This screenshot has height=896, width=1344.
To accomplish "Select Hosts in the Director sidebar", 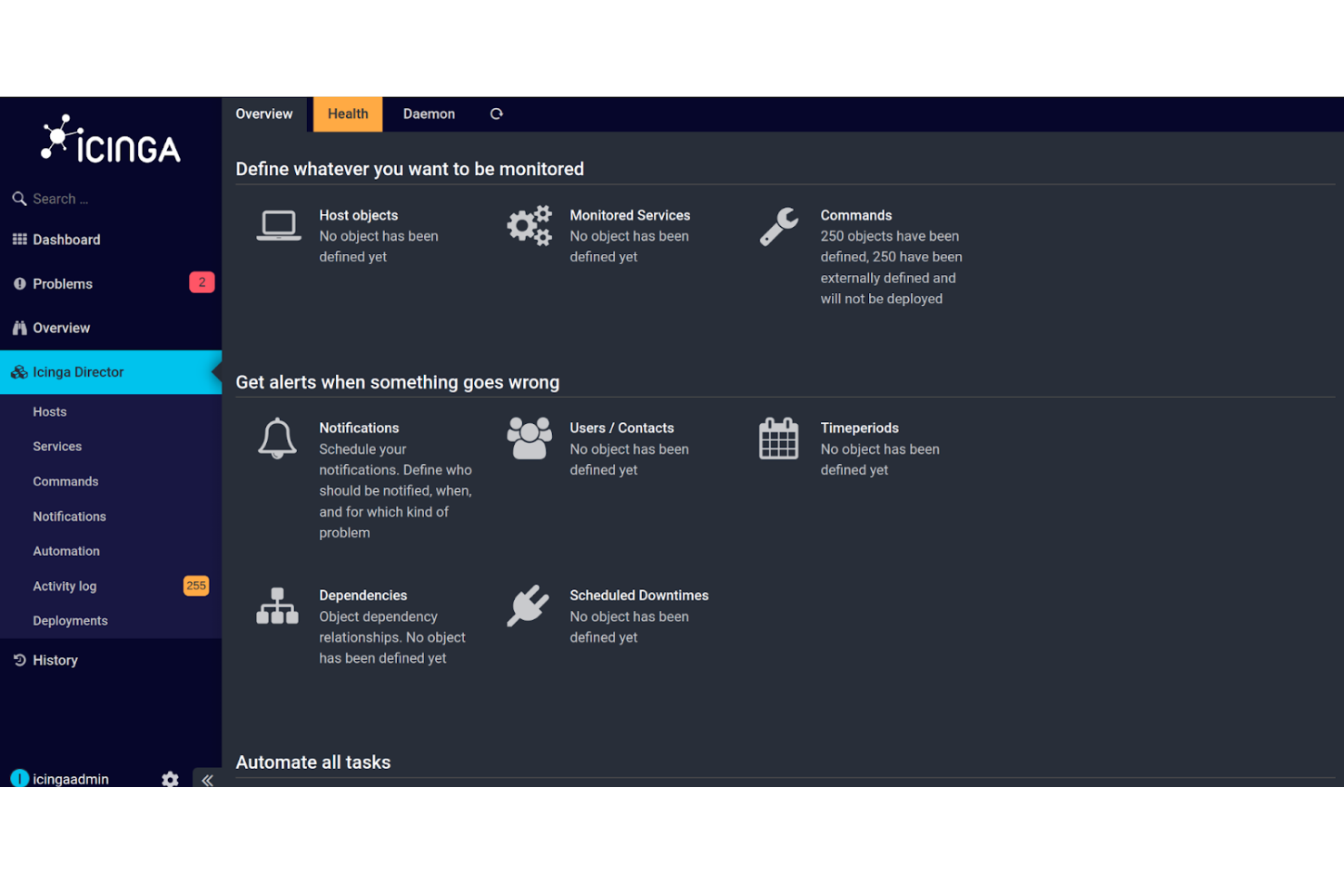I will coord(49,411).
